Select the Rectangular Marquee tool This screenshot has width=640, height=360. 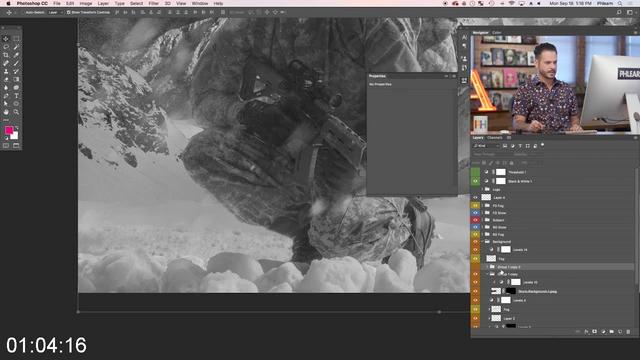tap(16, 39)
